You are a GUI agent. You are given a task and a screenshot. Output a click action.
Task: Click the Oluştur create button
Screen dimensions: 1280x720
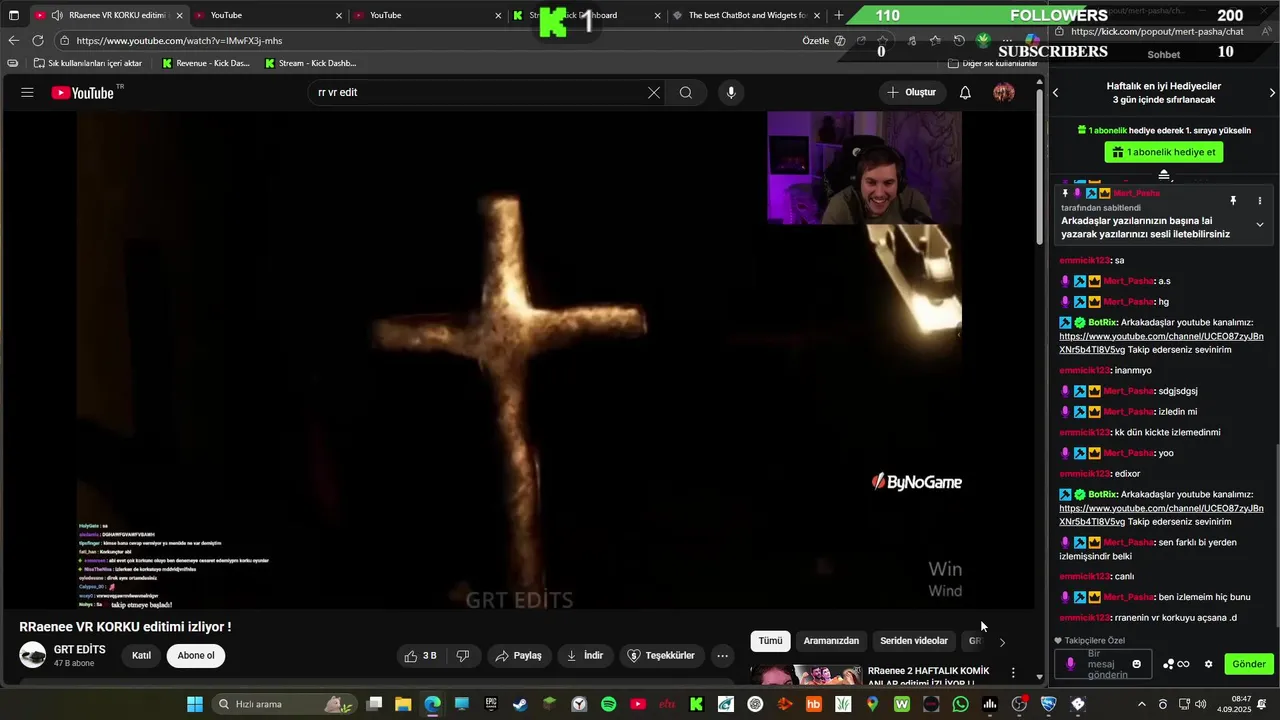point(911,92)
